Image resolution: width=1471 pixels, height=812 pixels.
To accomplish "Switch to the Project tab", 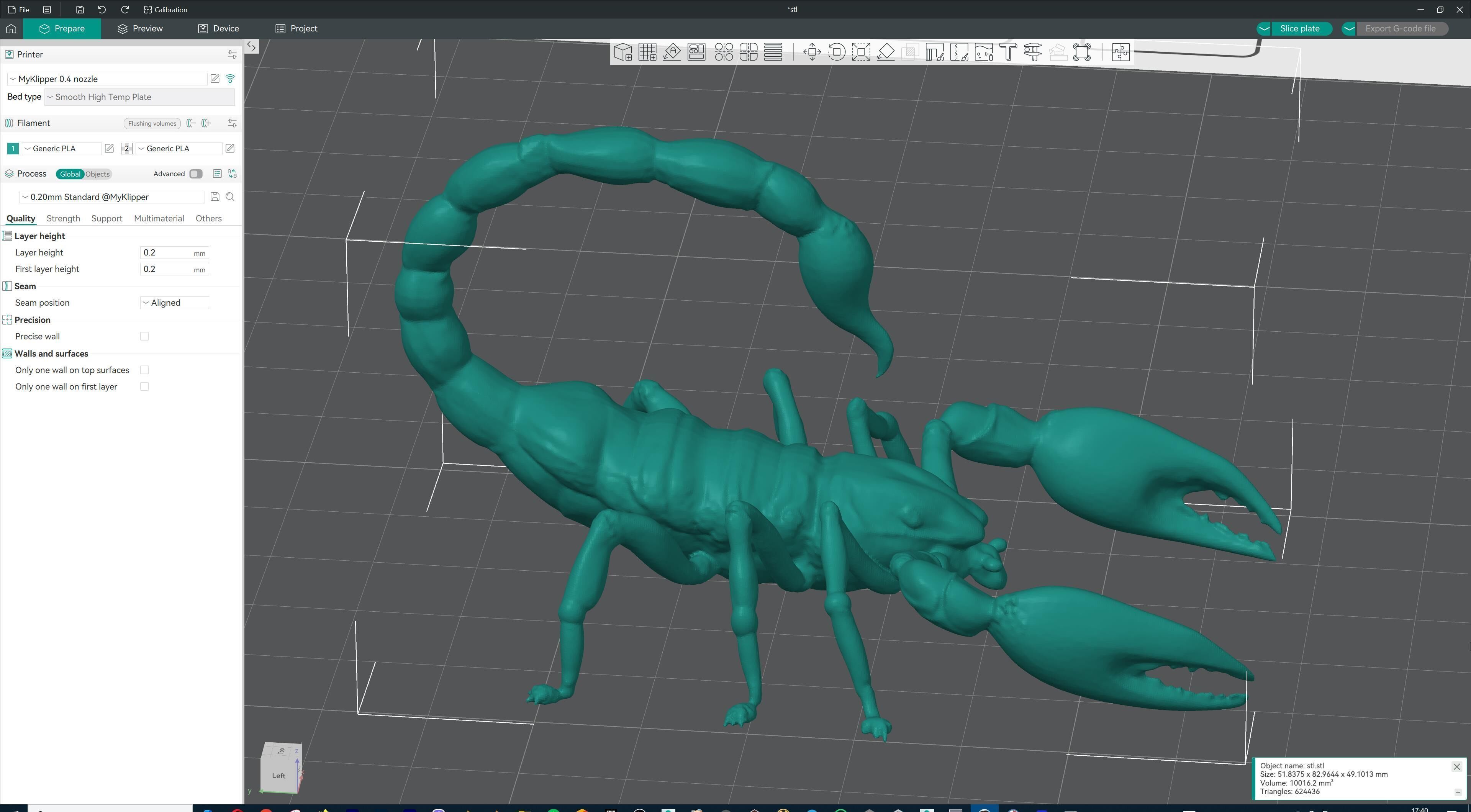I will point(296,29).
